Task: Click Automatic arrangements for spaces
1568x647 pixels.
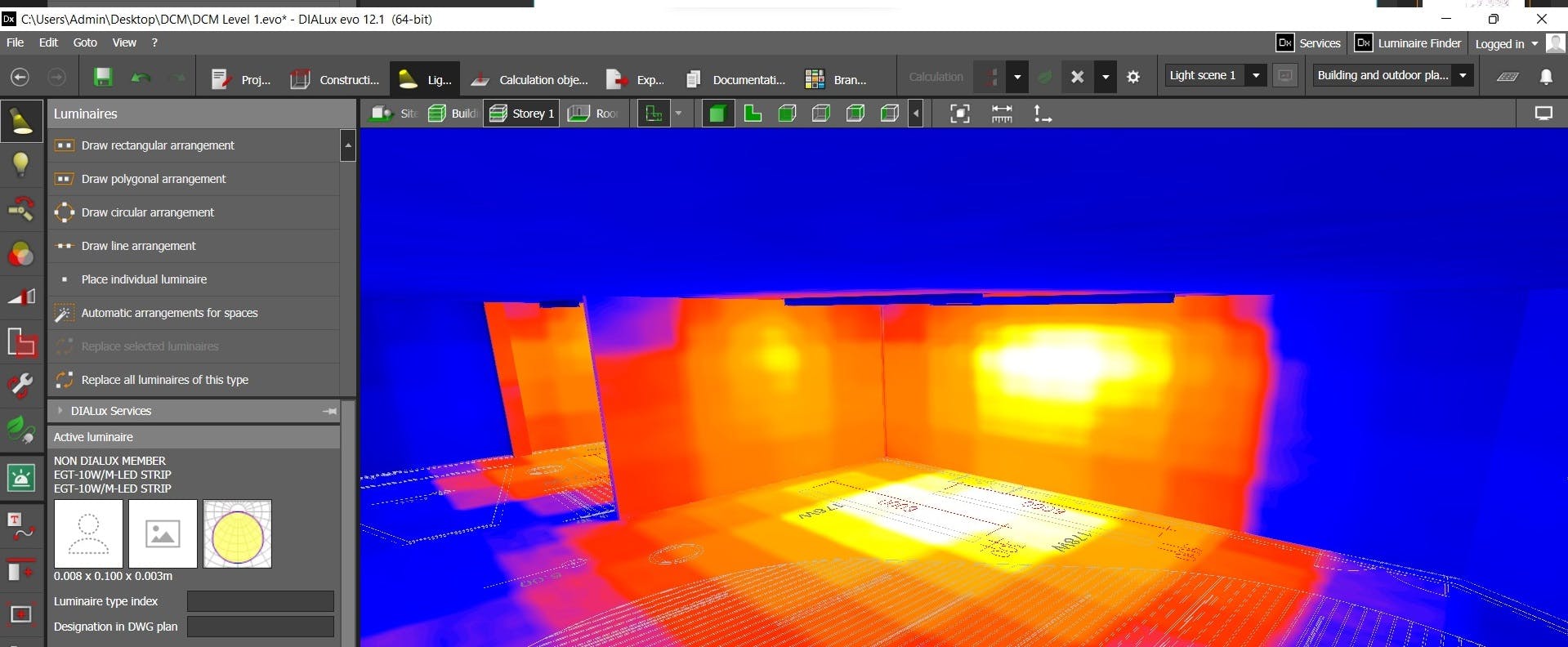Action: pos(194,313)
